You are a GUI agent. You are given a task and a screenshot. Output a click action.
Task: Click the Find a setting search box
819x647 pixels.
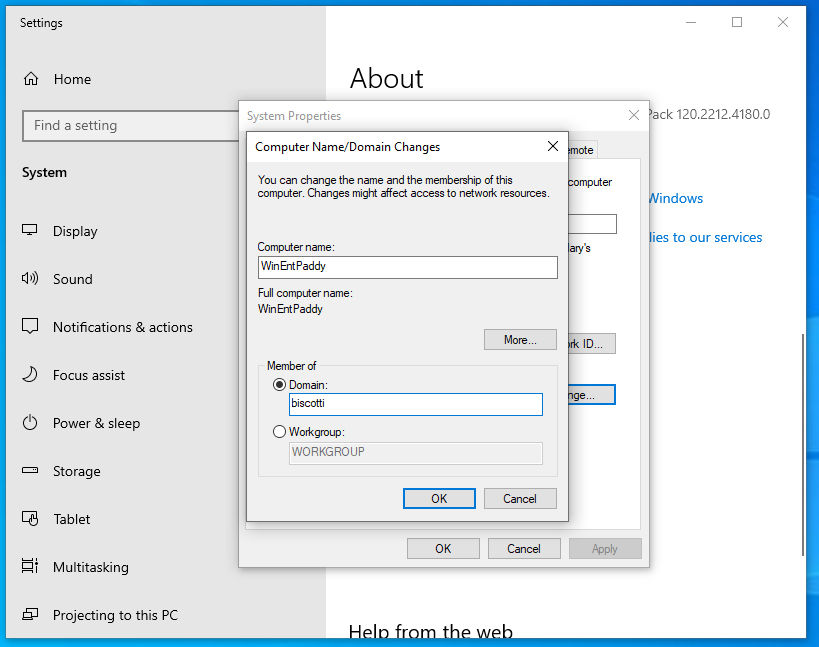click(130, 126)
